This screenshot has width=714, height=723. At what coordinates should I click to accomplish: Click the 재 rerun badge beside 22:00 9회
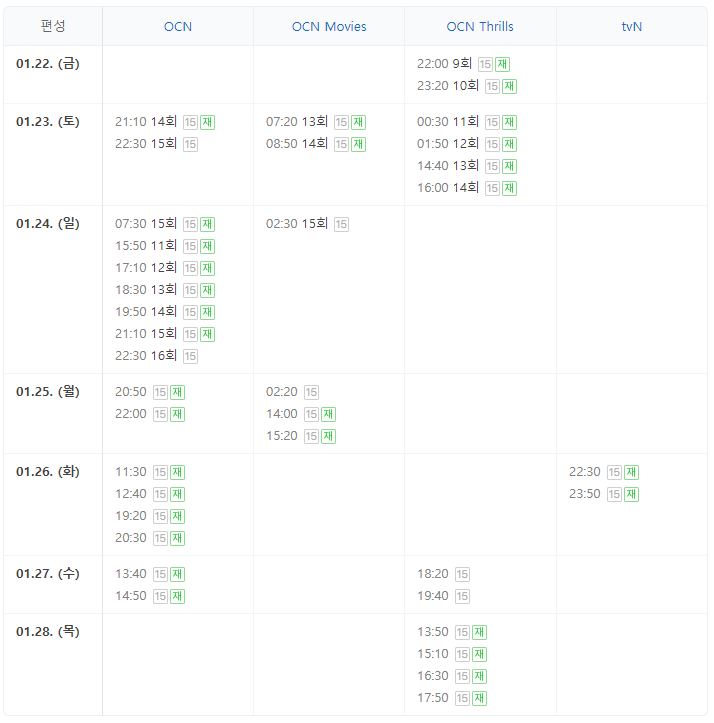pos(502,64)
